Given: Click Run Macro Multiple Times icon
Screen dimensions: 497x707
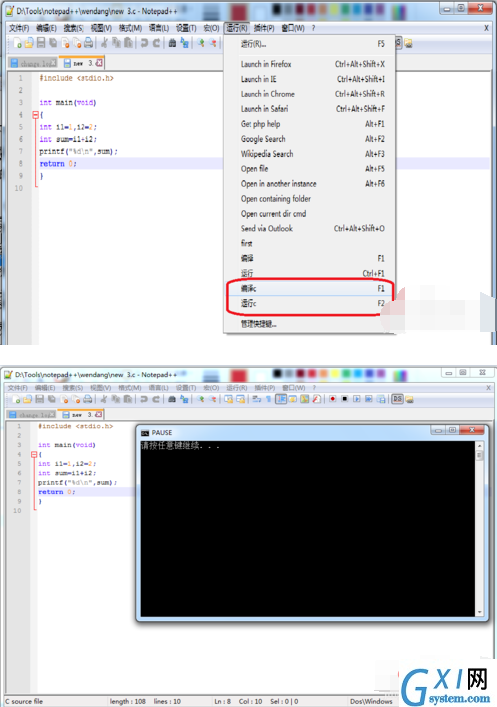Looking at the screenshot, I should 368,399.
